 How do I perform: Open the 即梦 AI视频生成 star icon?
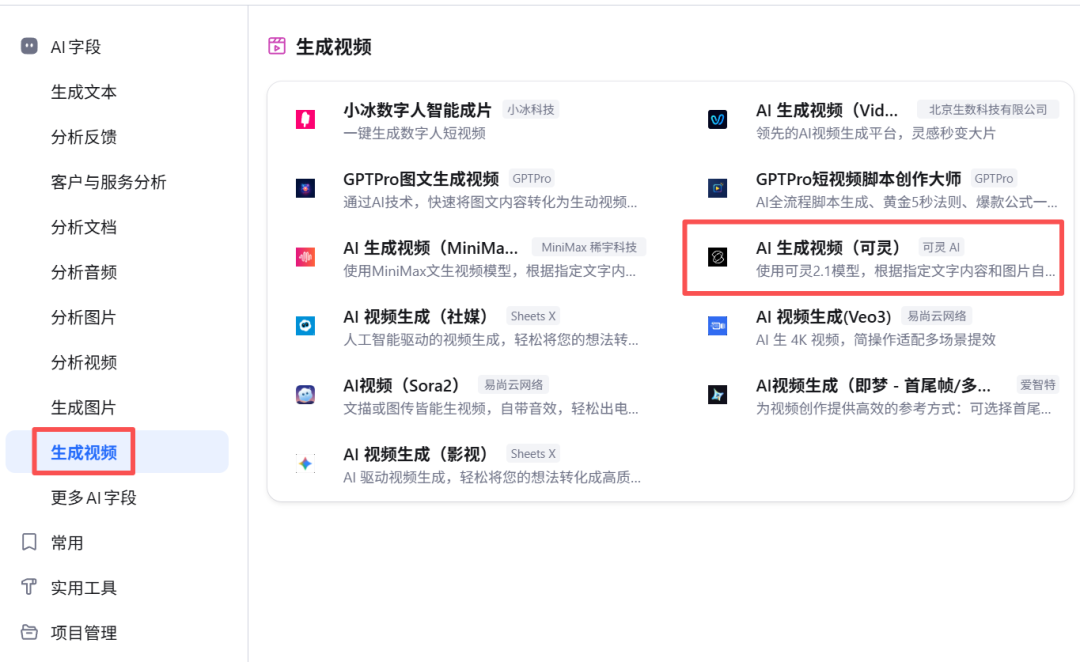pyautogui.click(x=717, y=392)
